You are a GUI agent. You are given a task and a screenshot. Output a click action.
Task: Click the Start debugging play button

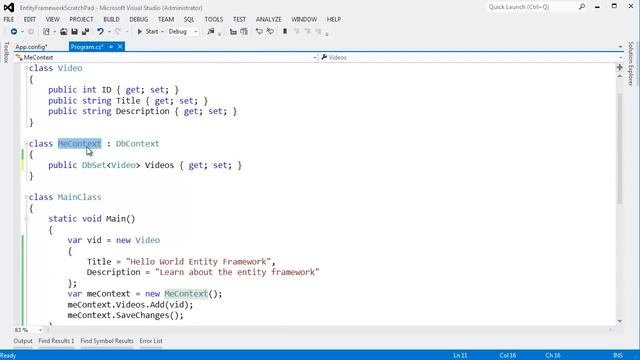(148, 31)
